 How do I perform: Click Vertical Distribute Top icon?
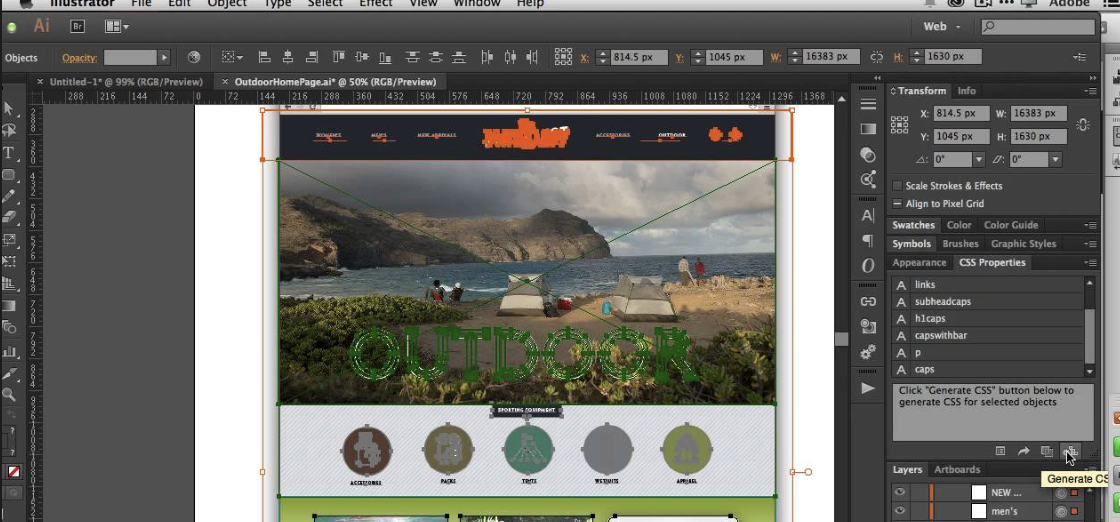(x=412, y=57)
